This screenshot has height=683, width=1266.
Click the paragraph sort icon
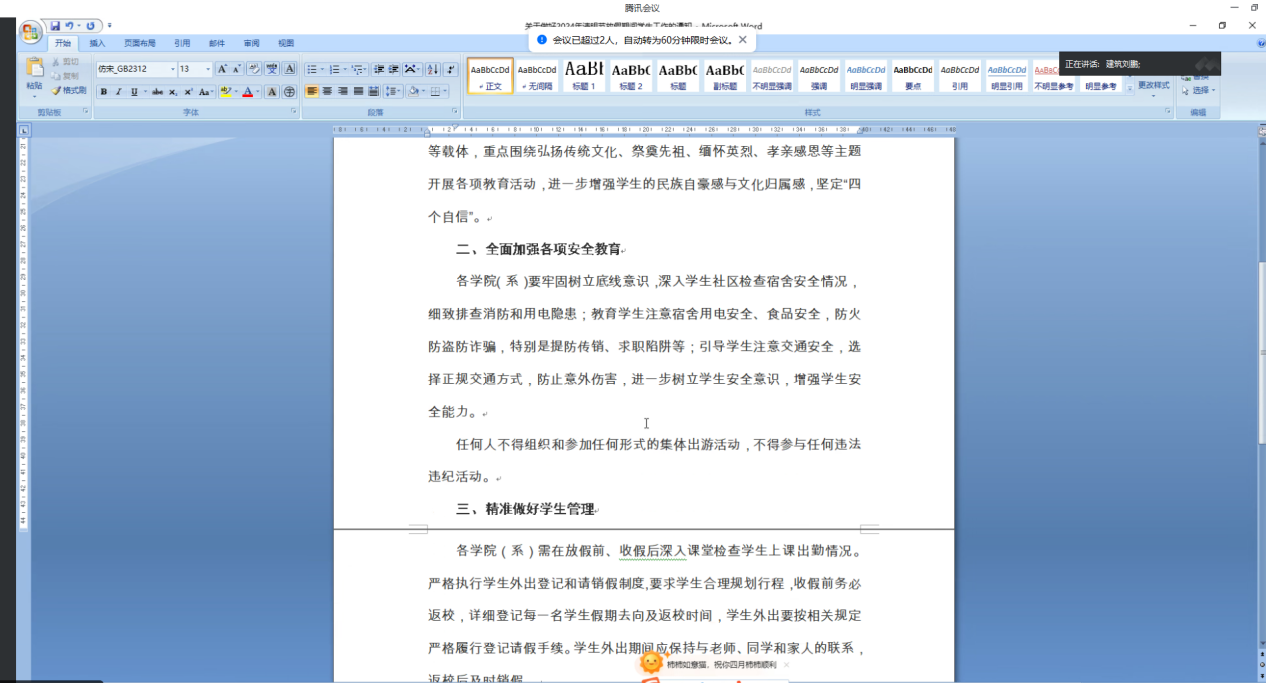(x=432, y=70)
